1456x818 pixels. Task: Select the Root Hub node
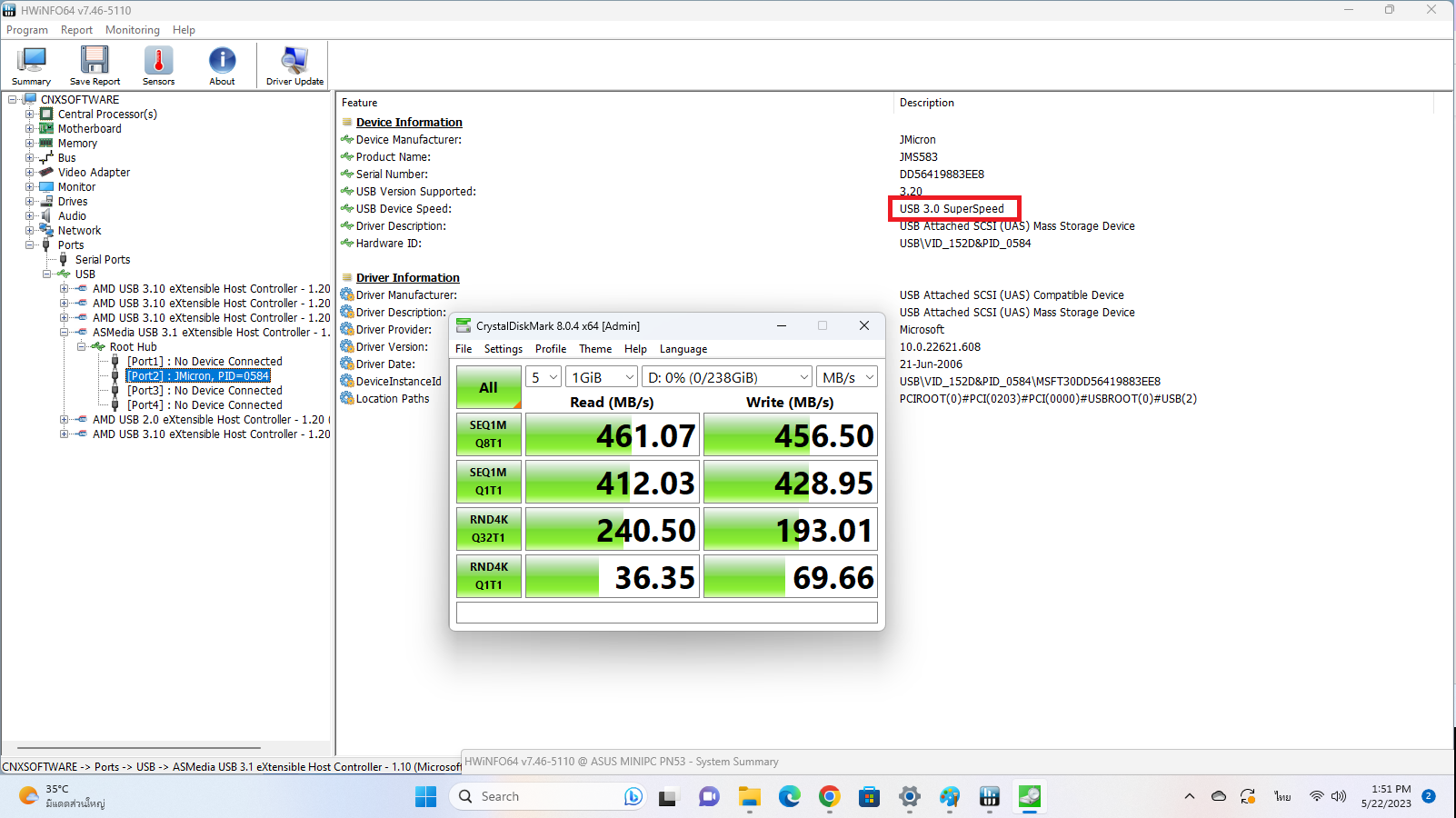[x=133, y=347]
